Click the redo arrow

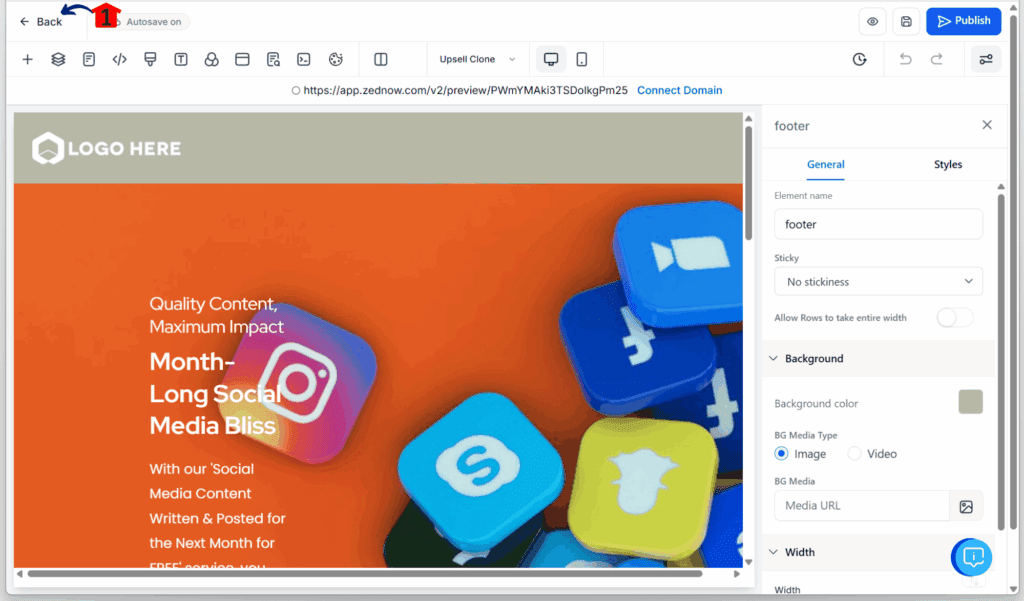tap(936, 59)
